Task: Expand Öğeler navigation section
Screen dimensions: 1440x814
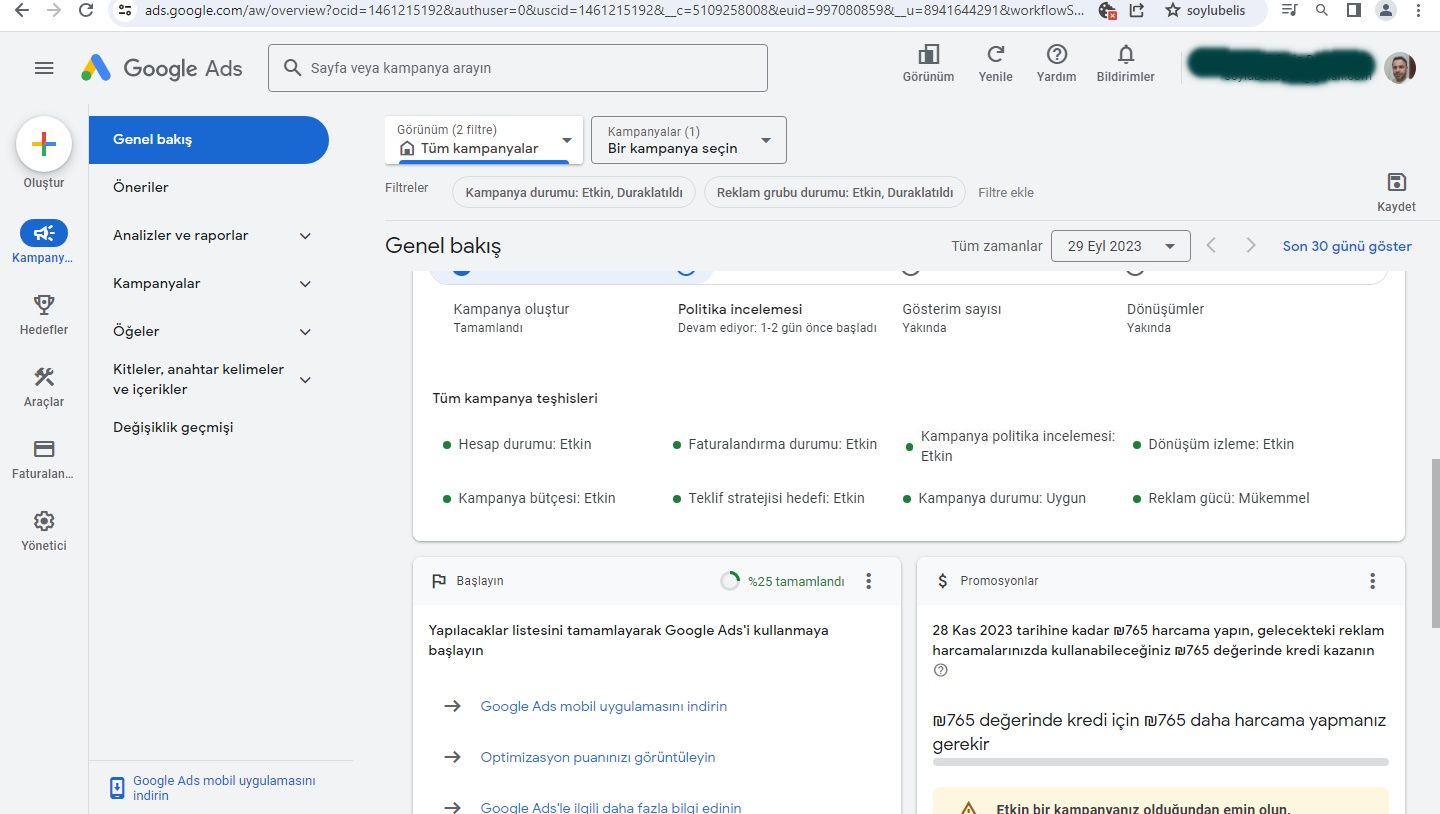Action: pos(306,332)
